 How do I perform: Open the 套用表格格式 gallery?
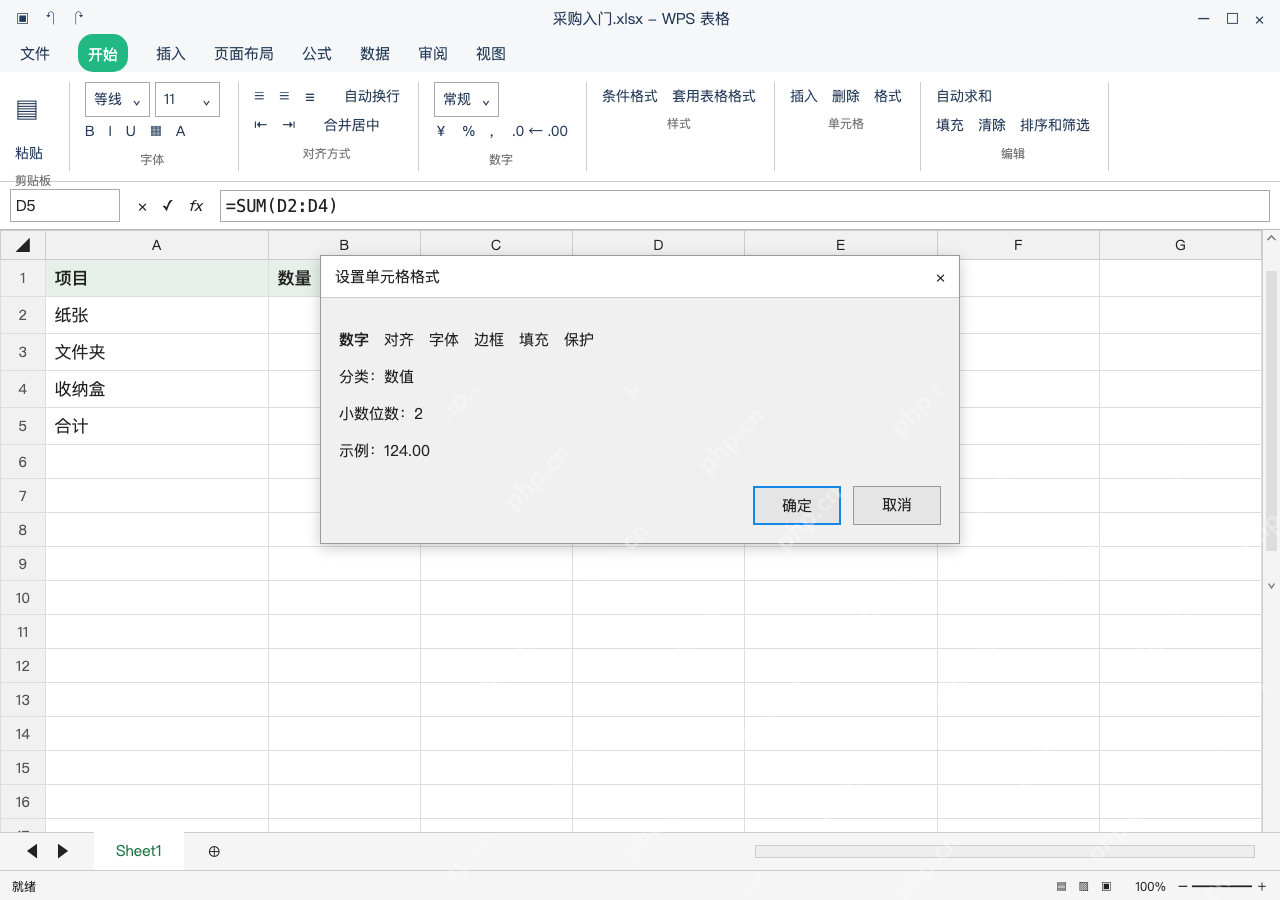click(714, 96)
